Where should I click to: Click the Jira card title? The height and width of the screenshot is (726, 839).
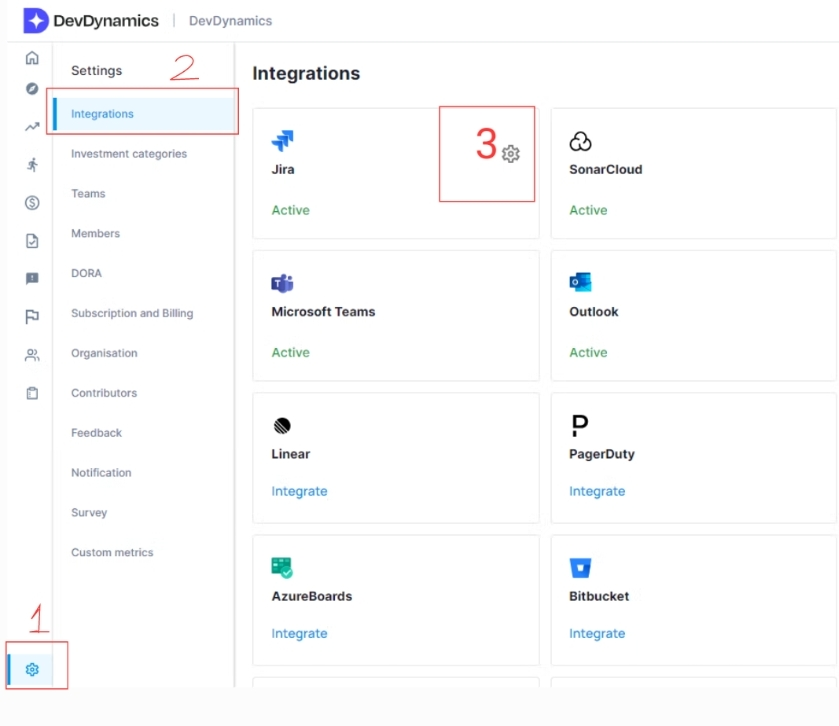pyautogui.click(x=283, y=170)
